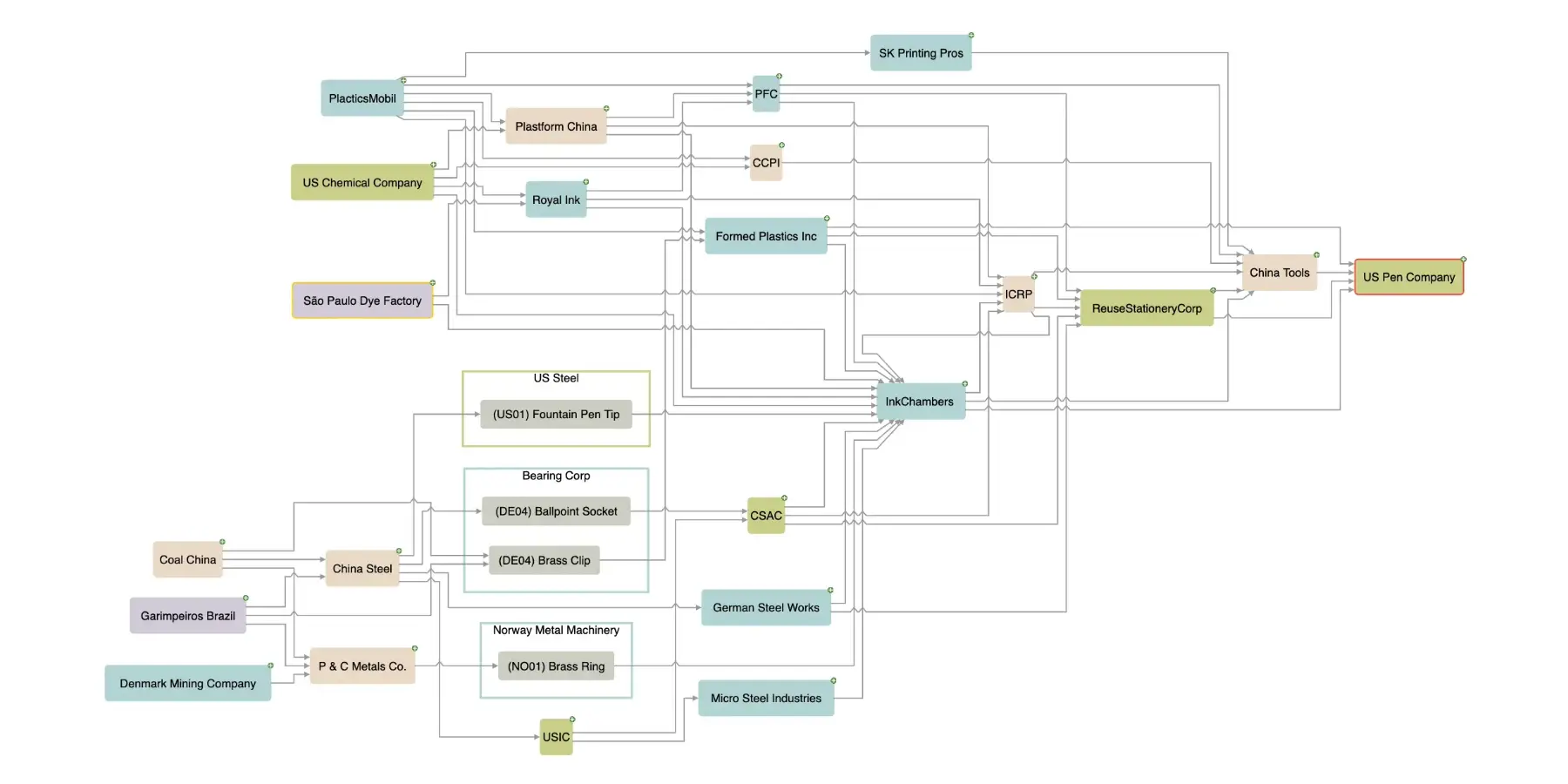Select the Coal China node
The image size is (1568, 784).
187,559
